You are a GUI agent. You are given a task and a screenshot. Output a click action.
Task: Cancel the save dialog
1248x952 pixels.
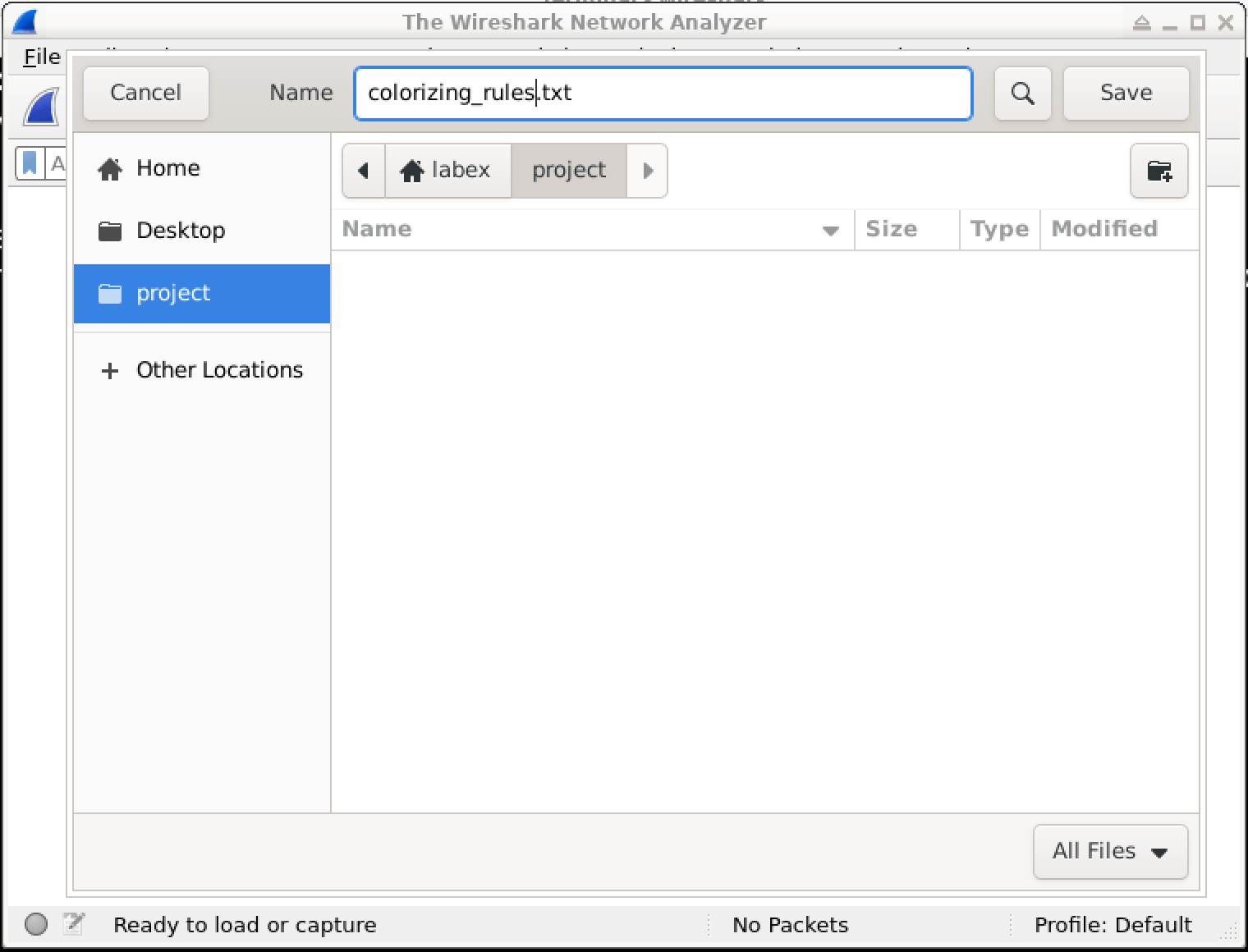point(145,93)
